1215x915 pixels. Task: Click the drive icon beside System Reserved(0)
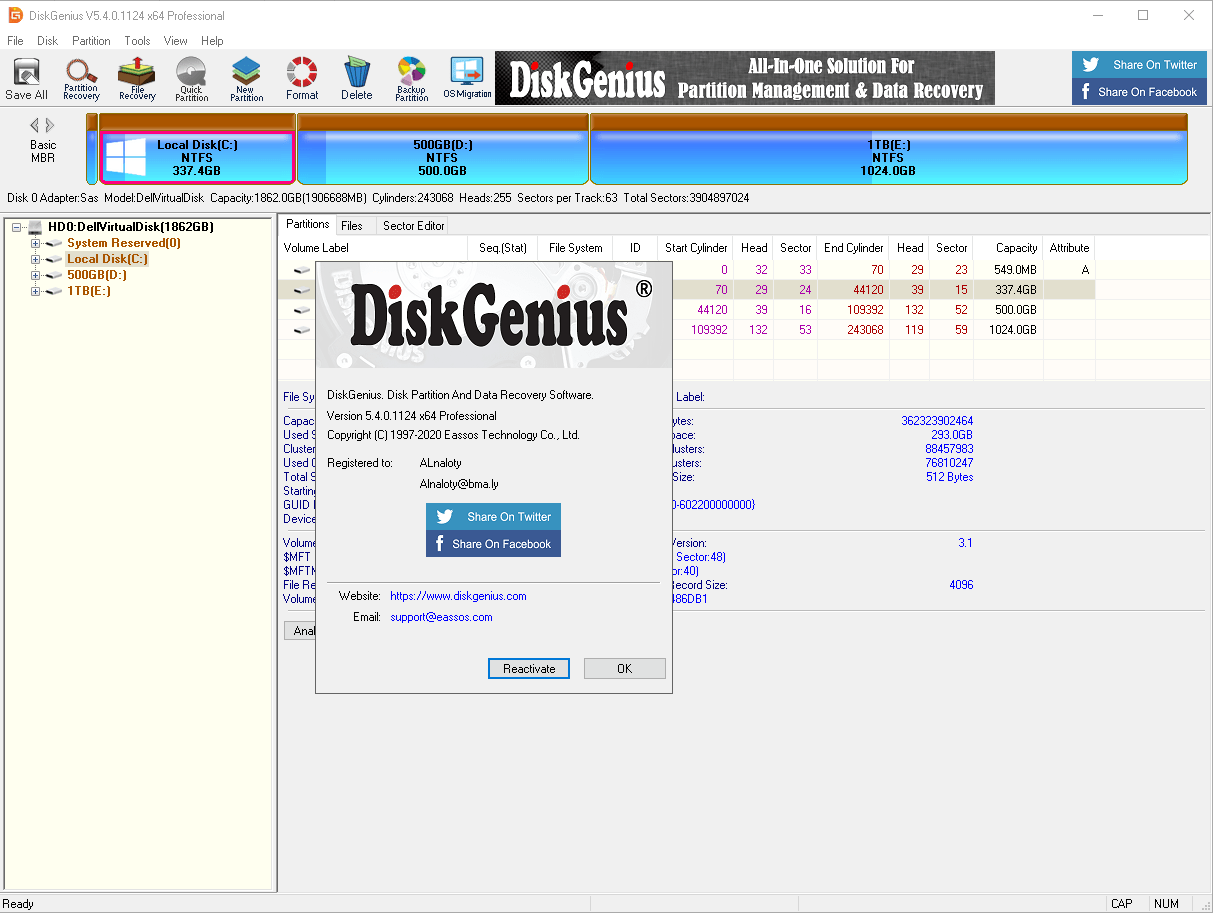[54, 243]
